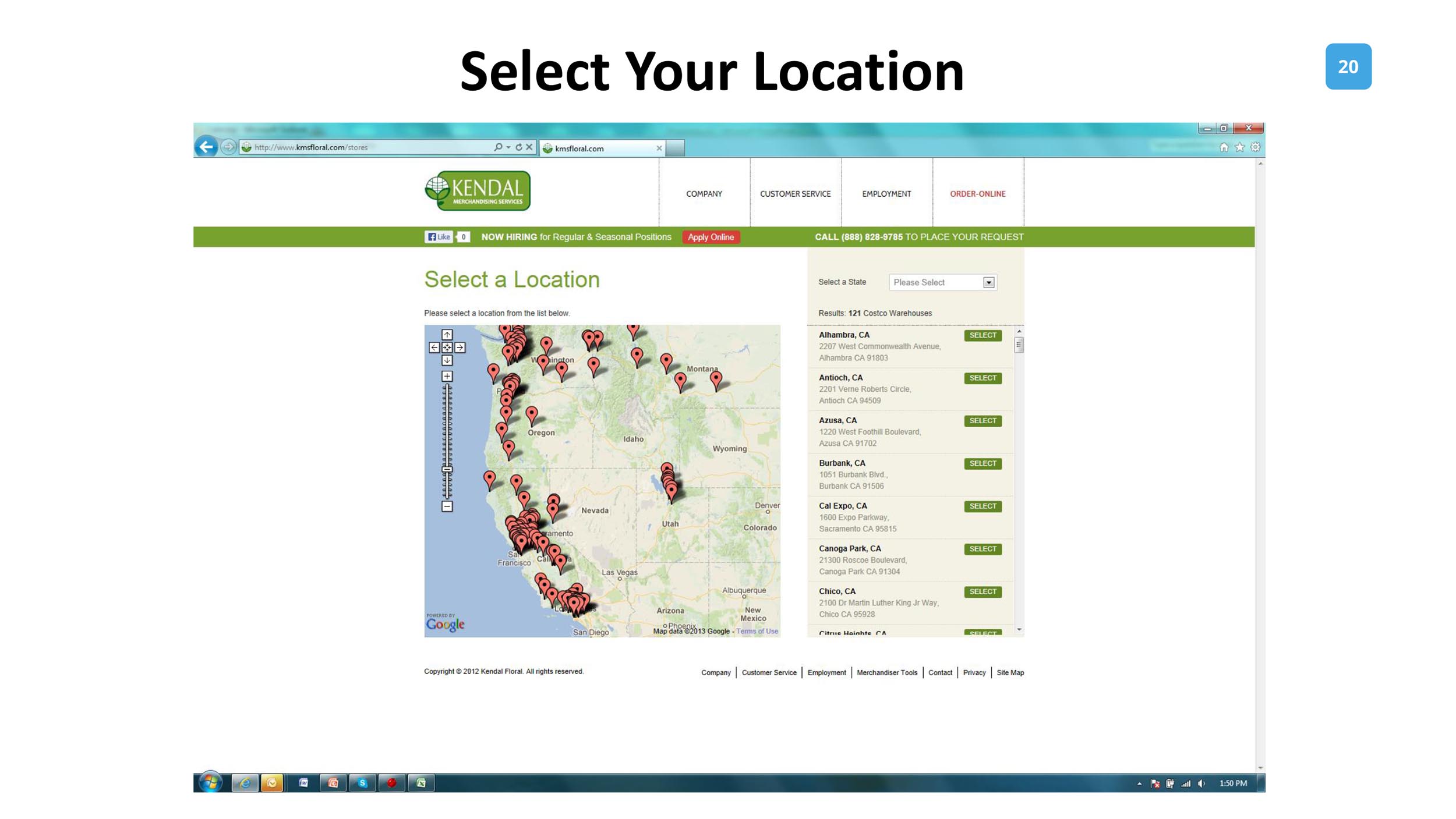Open the COMPANY navigation menu
The image size is (1456, 819).
[x=704, y=194]
